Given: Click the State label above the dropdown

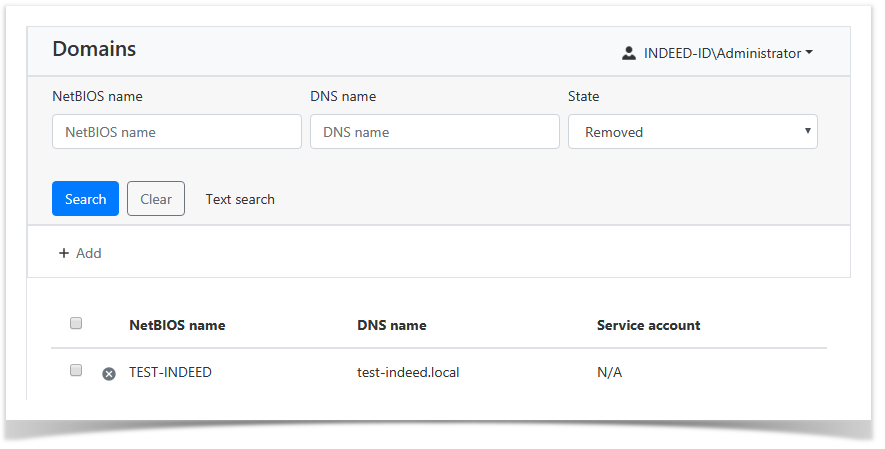Looking at the screenshot, I should pyautogui.click(x=583, y=97).
